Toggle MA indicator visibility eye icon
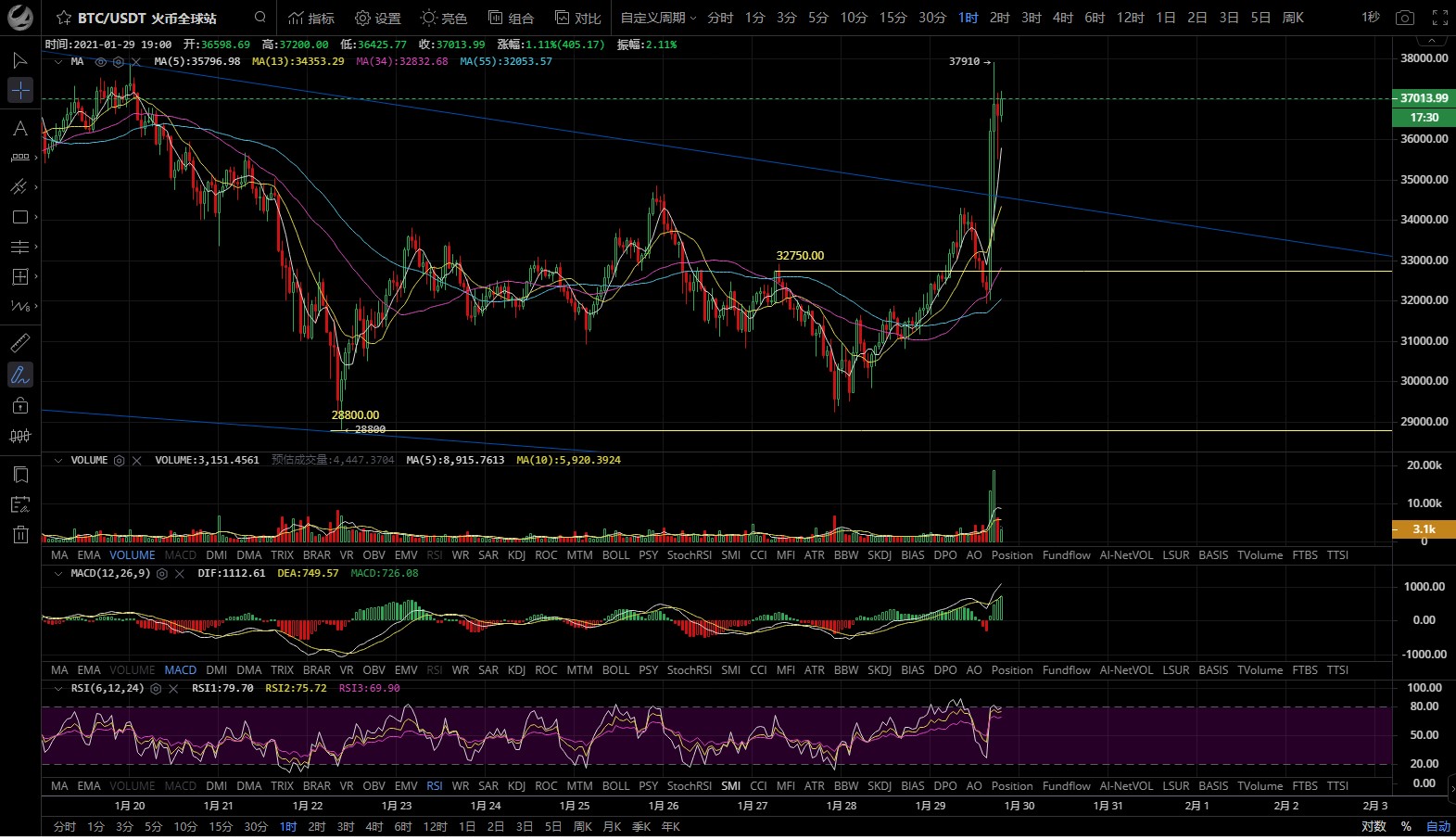This screenshot has height=840, width=1456. [x=101, y=61]
